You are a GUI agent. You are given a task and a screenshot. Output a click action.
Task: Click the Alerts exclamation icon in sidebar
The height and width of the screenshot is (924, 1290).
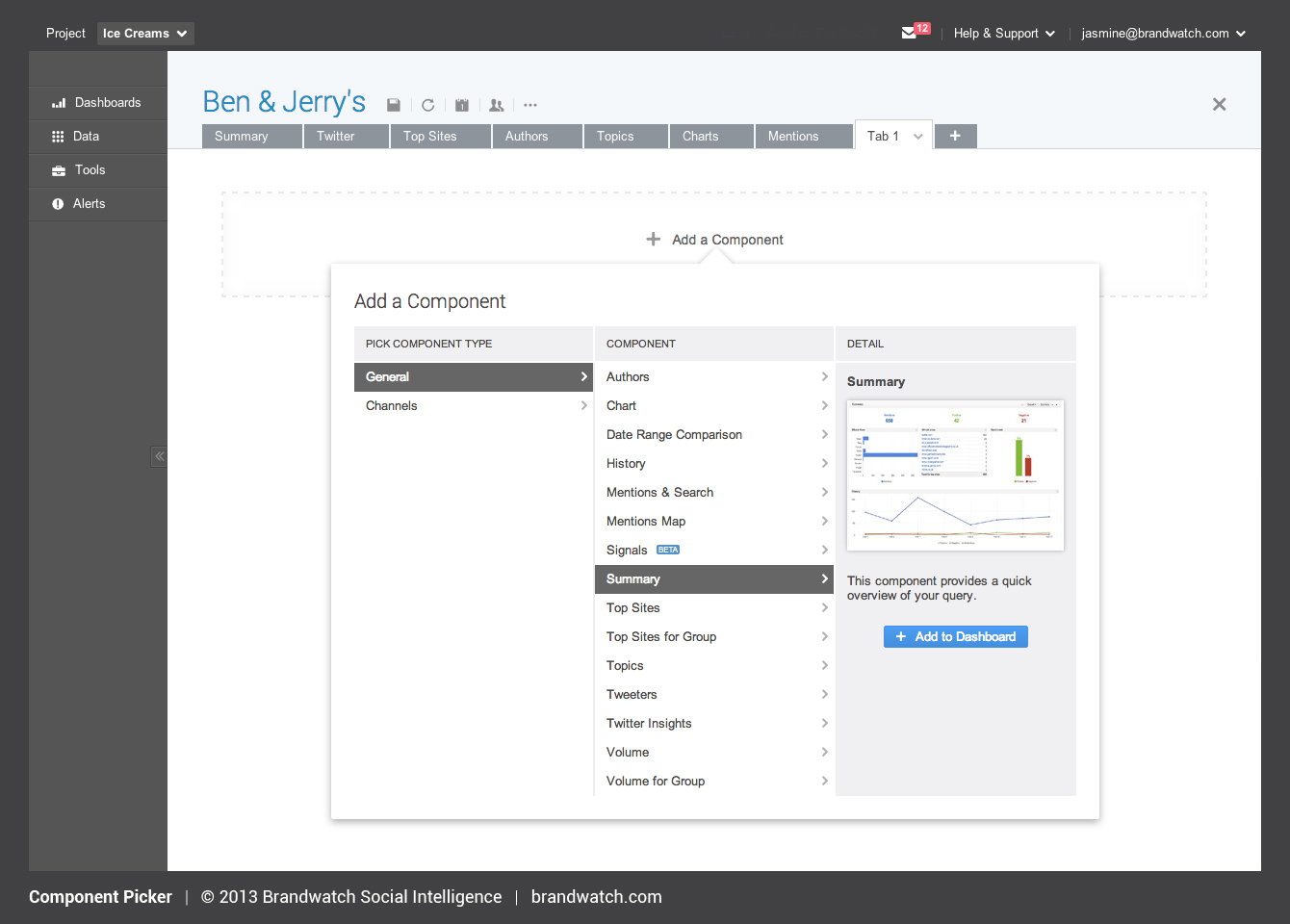(58, 204)
